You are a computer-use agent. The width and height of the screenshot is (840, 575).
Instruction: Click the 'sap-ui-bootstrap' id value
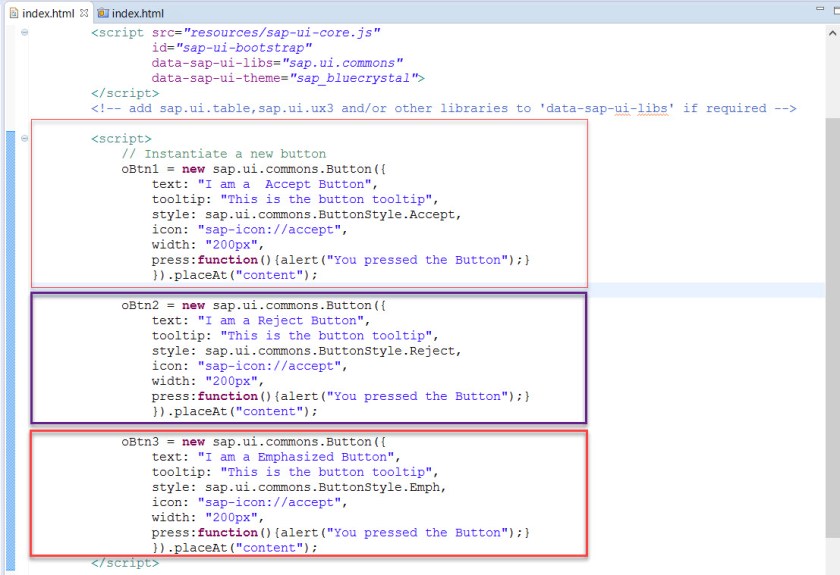click(x=244, y=48)
